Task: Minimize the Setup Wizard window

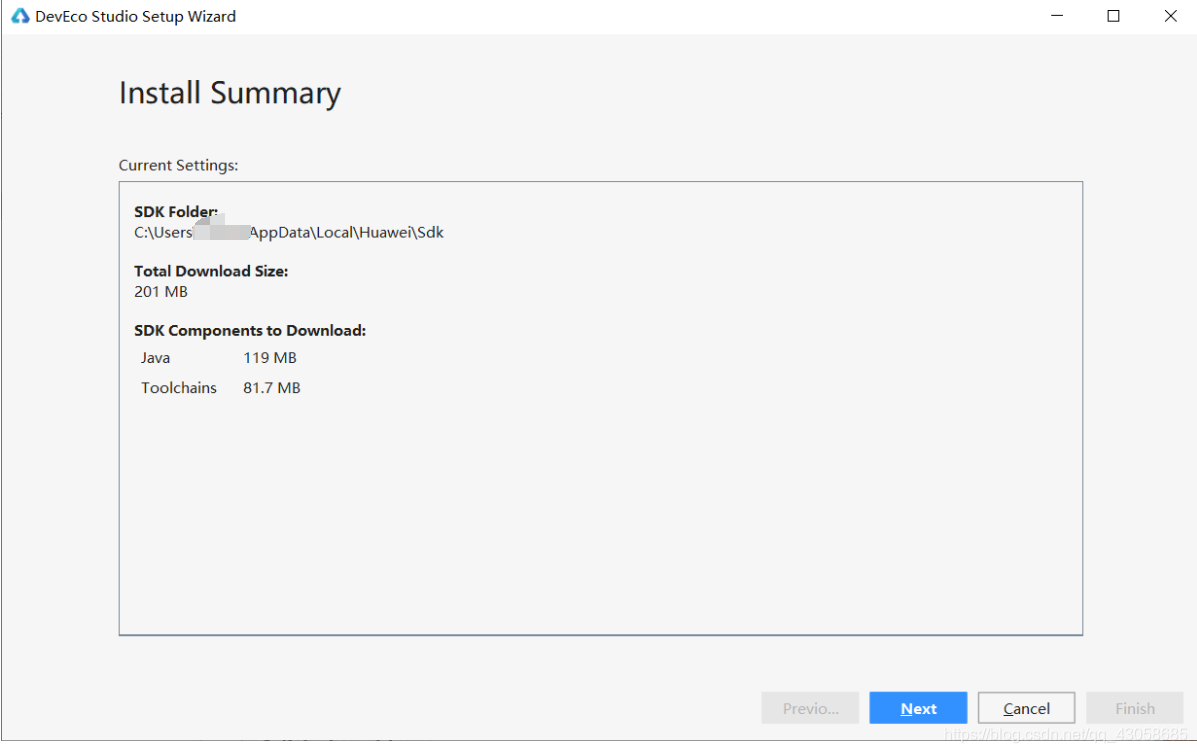Action: point(1056,16)
